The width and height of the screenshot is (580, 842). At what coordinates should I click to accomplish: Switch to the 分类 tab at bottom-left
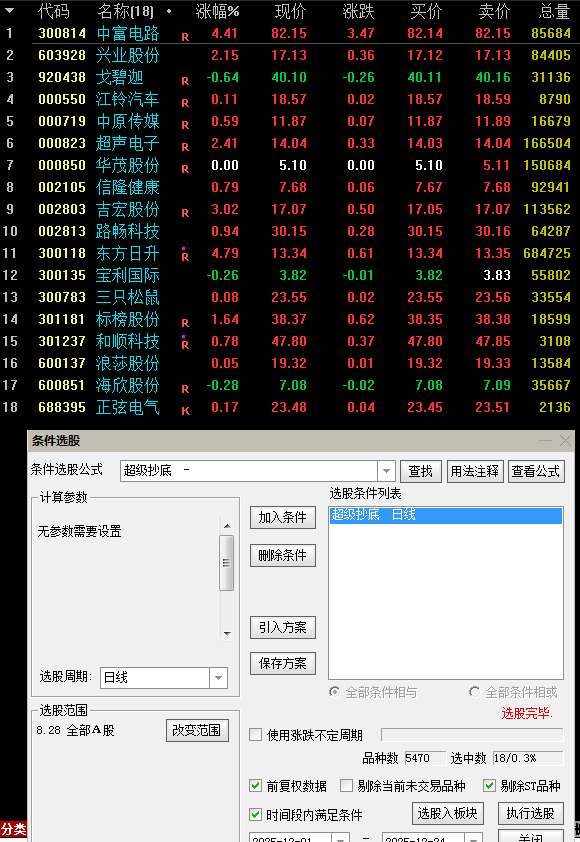click(x=13, y=829)
